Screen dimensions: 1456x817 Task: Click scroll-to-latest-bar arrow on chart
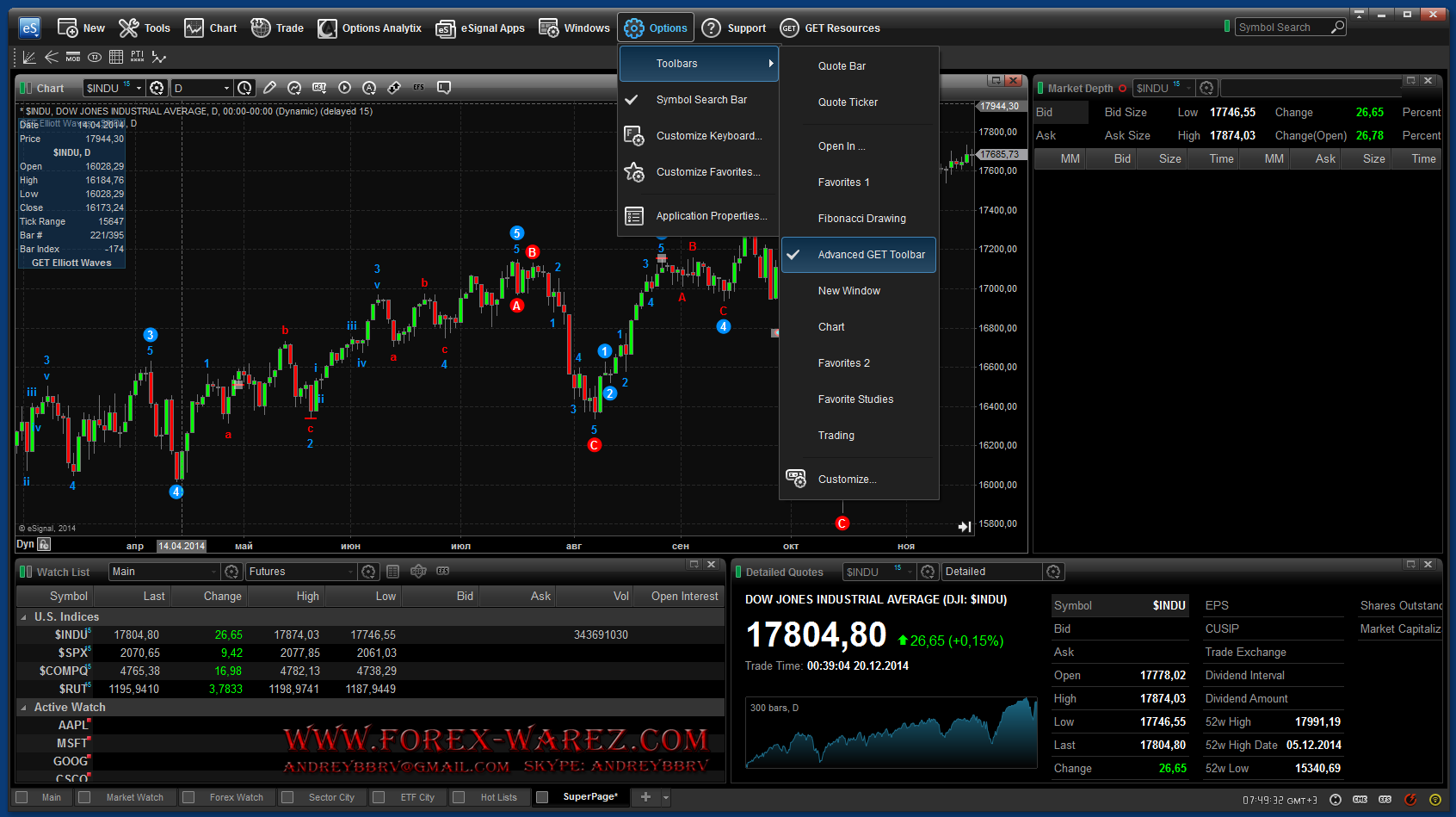point(965,527)
